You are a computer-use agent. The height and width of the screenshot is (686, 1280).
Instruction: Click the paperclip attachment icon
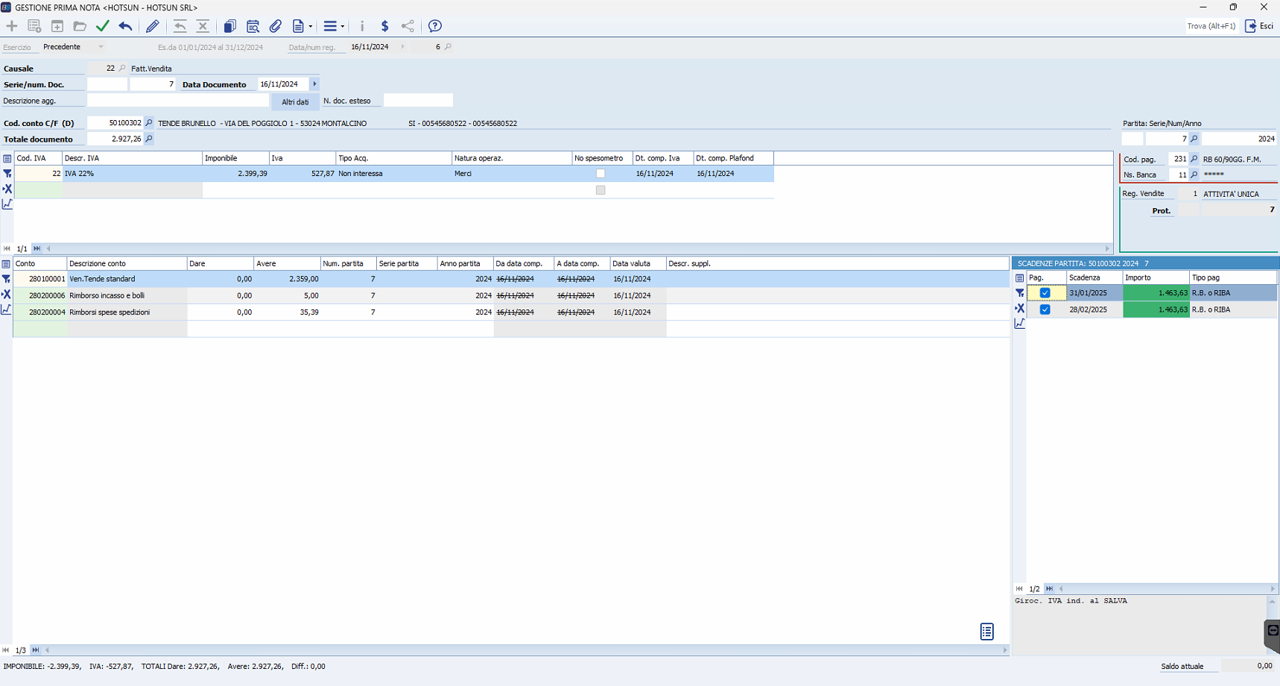point(276,26)
